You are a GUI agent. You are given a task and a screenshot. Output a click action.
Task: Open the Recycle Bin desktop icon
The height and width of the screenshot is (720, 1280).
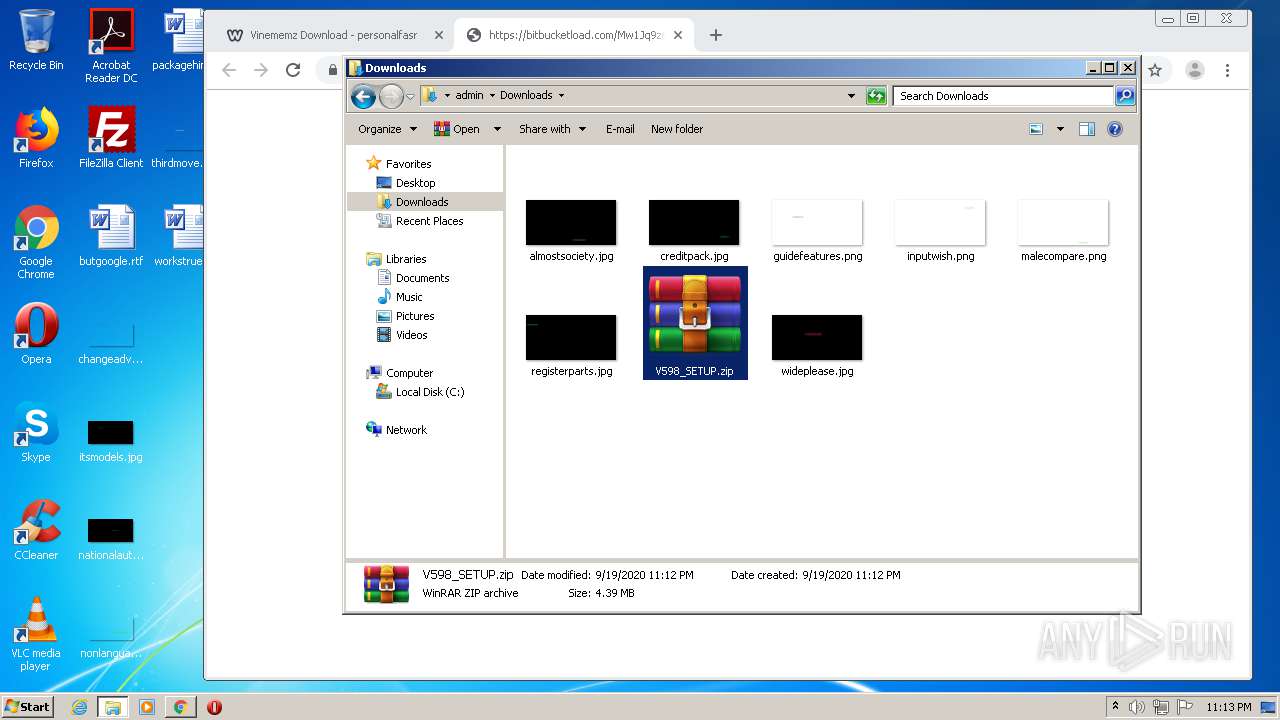pos(36,40)
